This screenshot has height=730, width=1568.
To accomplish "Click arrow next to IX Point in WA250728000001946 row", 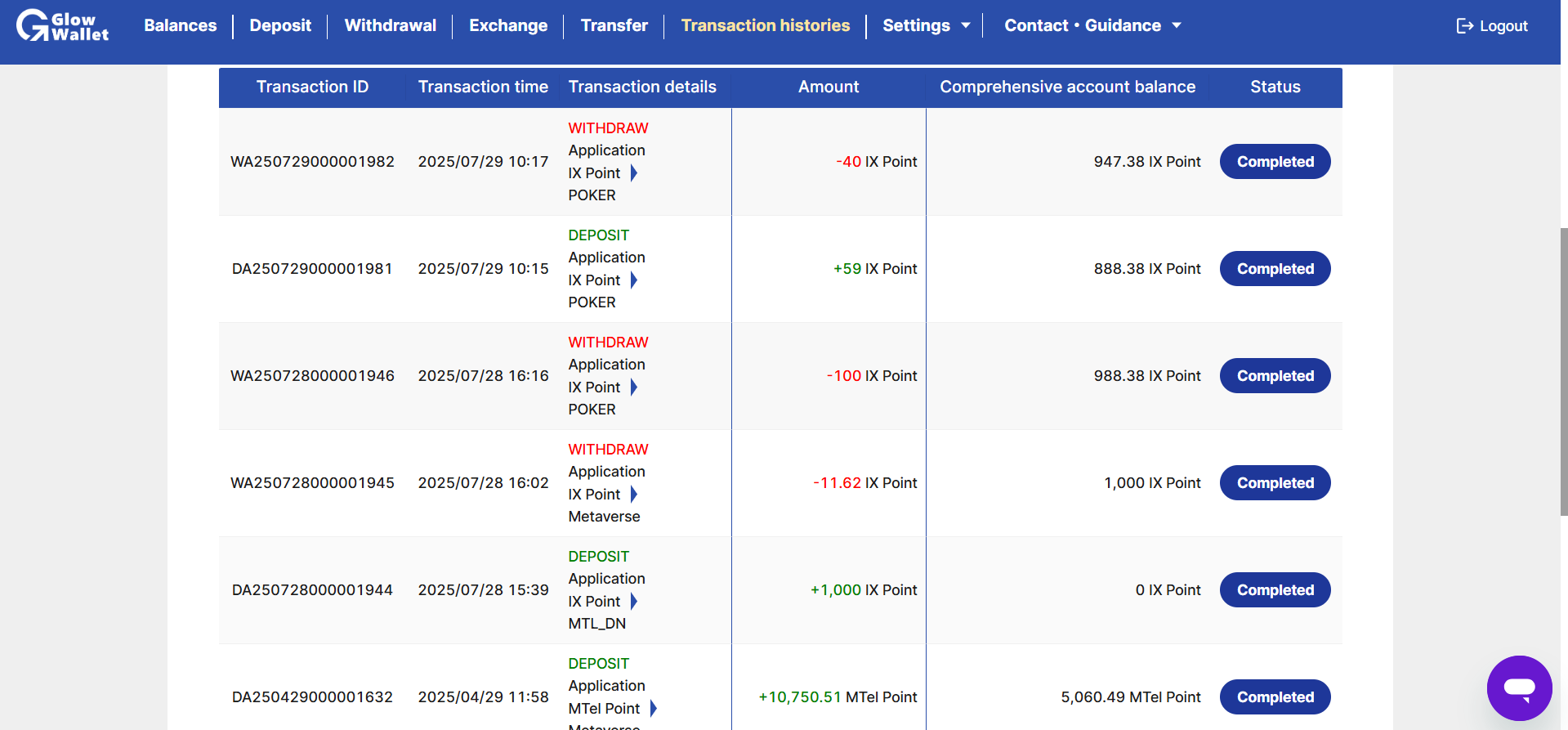I will click(634, 387).
